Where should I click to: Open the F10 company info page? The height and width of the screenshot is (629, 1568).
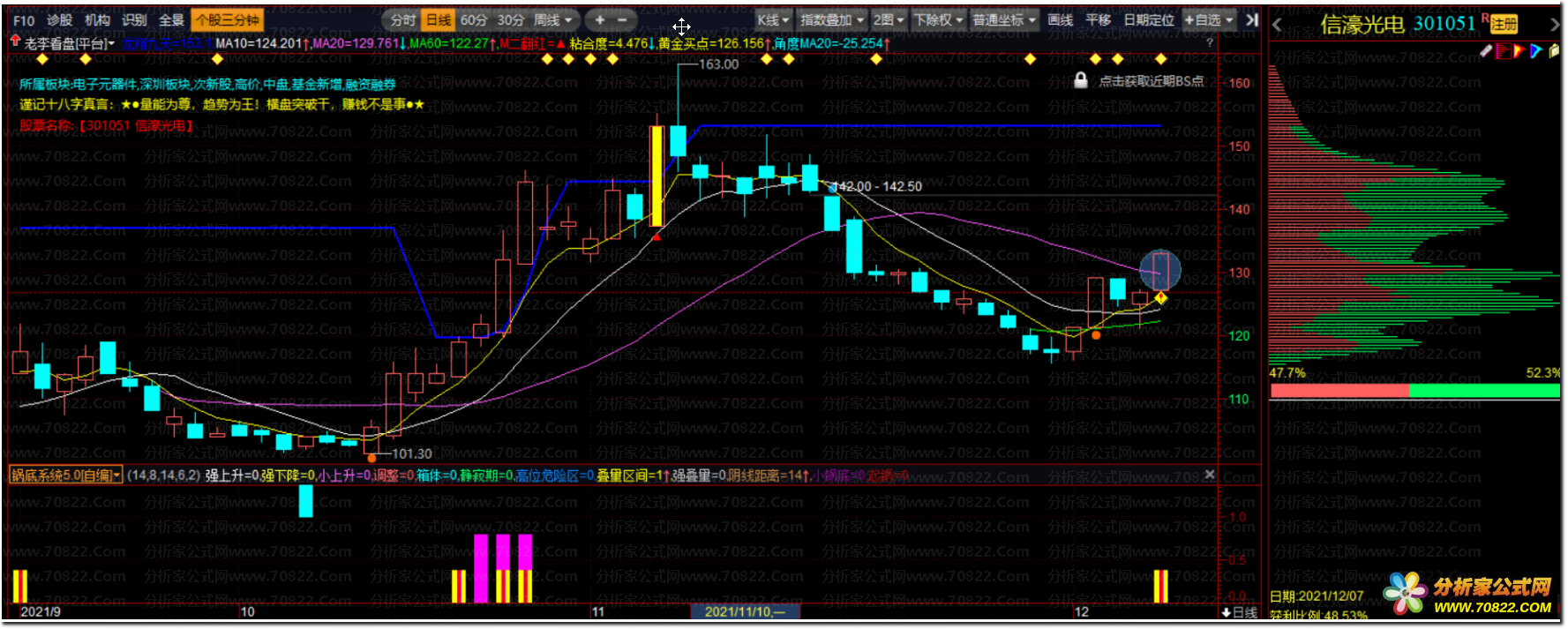coord(24,20)
